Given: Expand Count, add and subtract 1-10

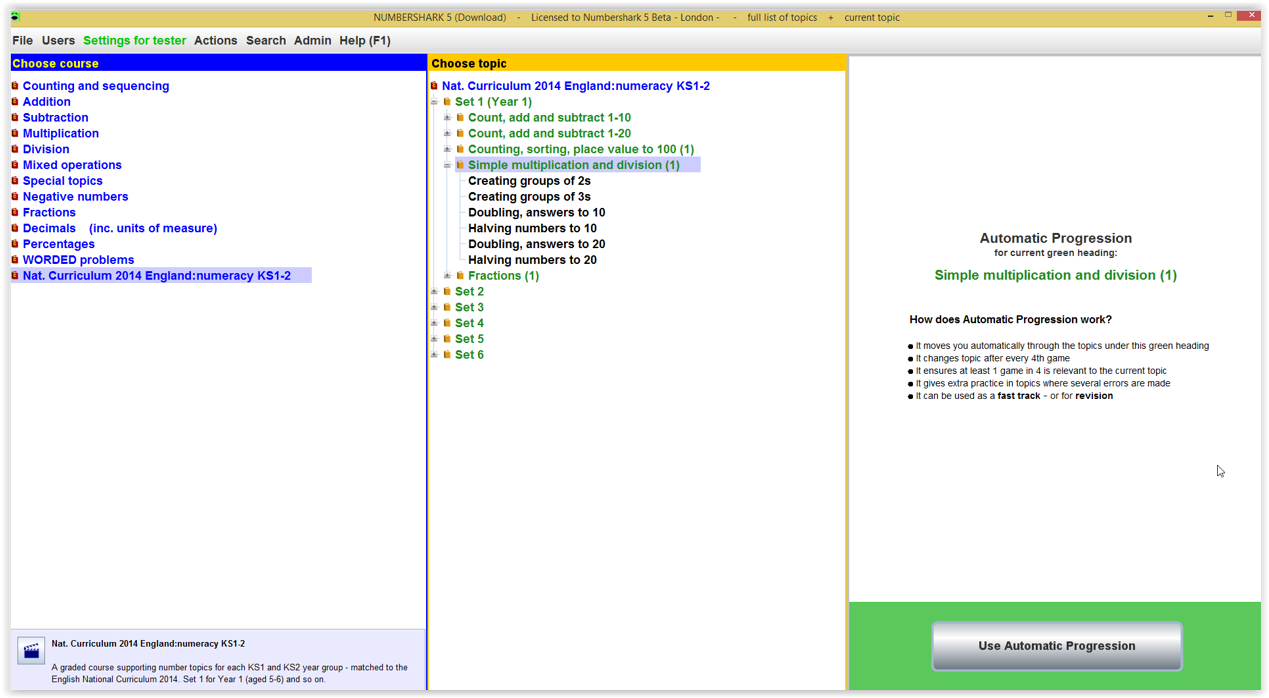Looking at the screenshot, I should click(x=447, y=118).
